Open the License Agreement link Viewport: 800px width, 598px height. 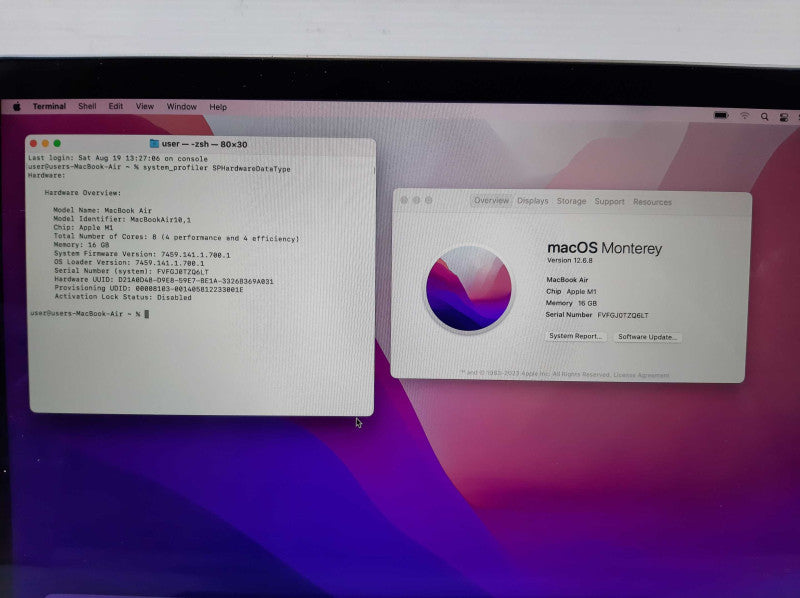pyautogui.click(x=641, y=375)
